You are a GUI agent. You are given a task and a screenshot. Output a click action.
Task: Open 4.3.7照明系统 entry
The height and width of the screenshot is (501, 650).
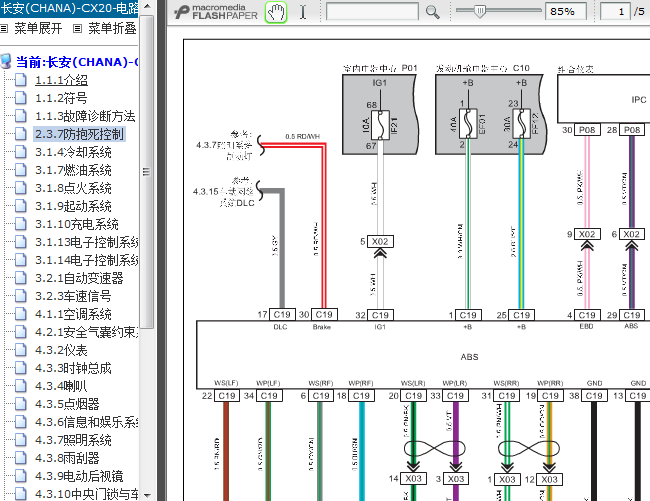73,440
